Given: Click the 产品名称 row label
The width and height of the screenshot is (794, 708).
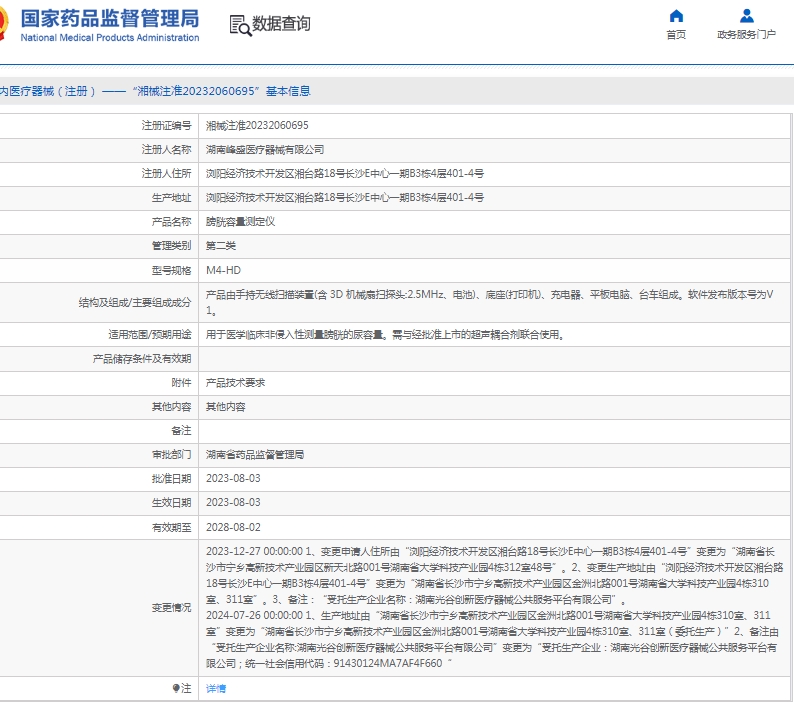Looking at the screenshot, I should [171, 222].
